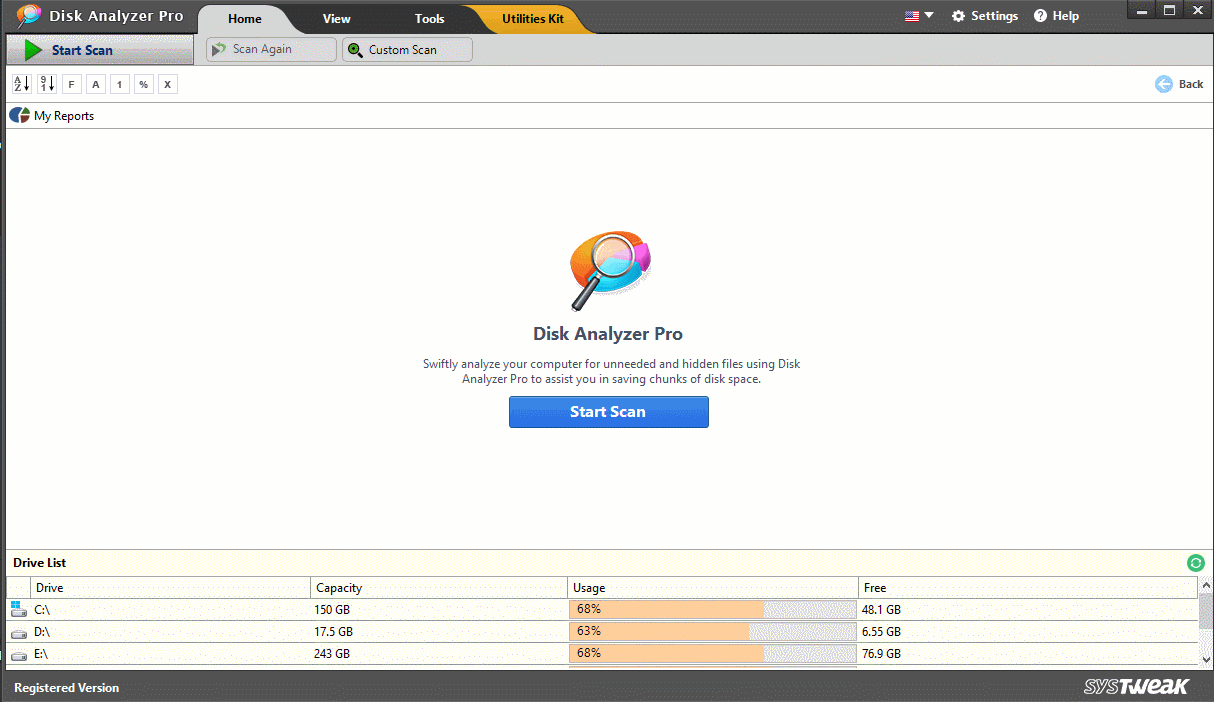This screenshot has width=1214, height=702.
Task: Select the 48.1 GB free cell
Action: pyautogui.click(x=1028, y=610)
